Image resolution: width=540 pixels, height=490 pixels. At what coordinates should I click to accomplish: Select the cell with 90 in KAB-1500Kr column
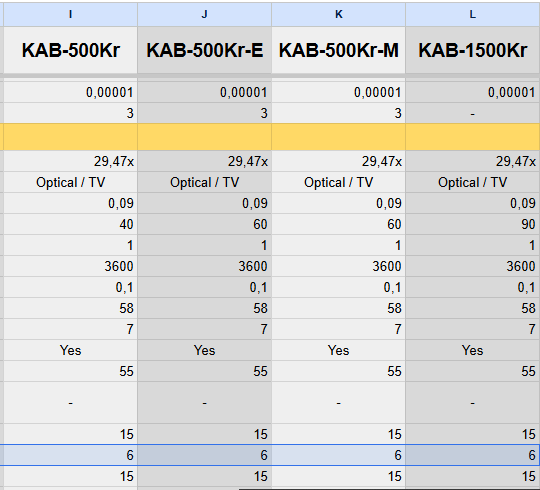pyautogui.click(x=473, y=225)
